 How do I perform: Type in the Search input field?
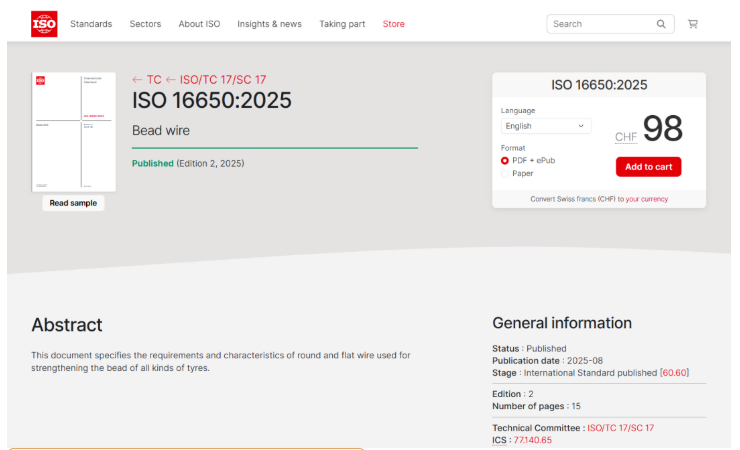(x=600, y=24)
